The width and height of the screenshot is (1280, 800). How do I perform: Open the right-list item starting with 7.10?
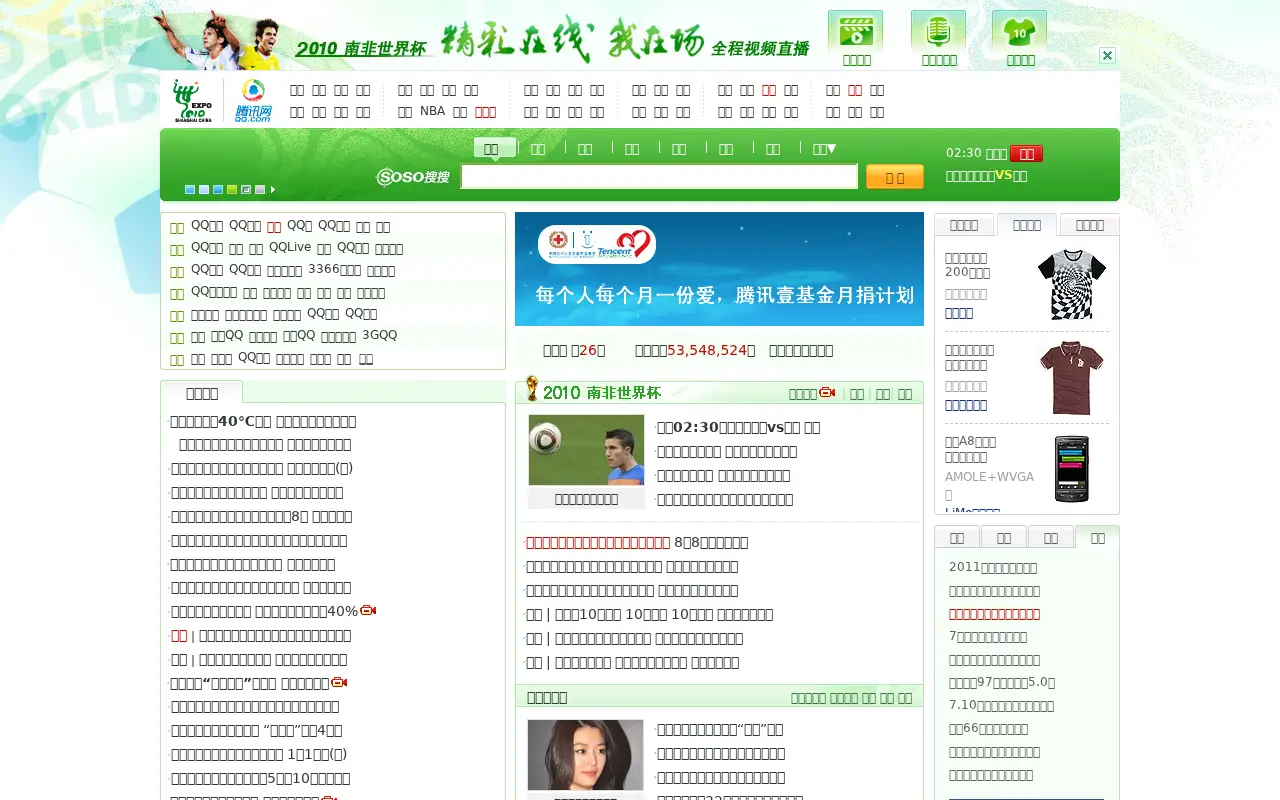(x=1001, y=705)
